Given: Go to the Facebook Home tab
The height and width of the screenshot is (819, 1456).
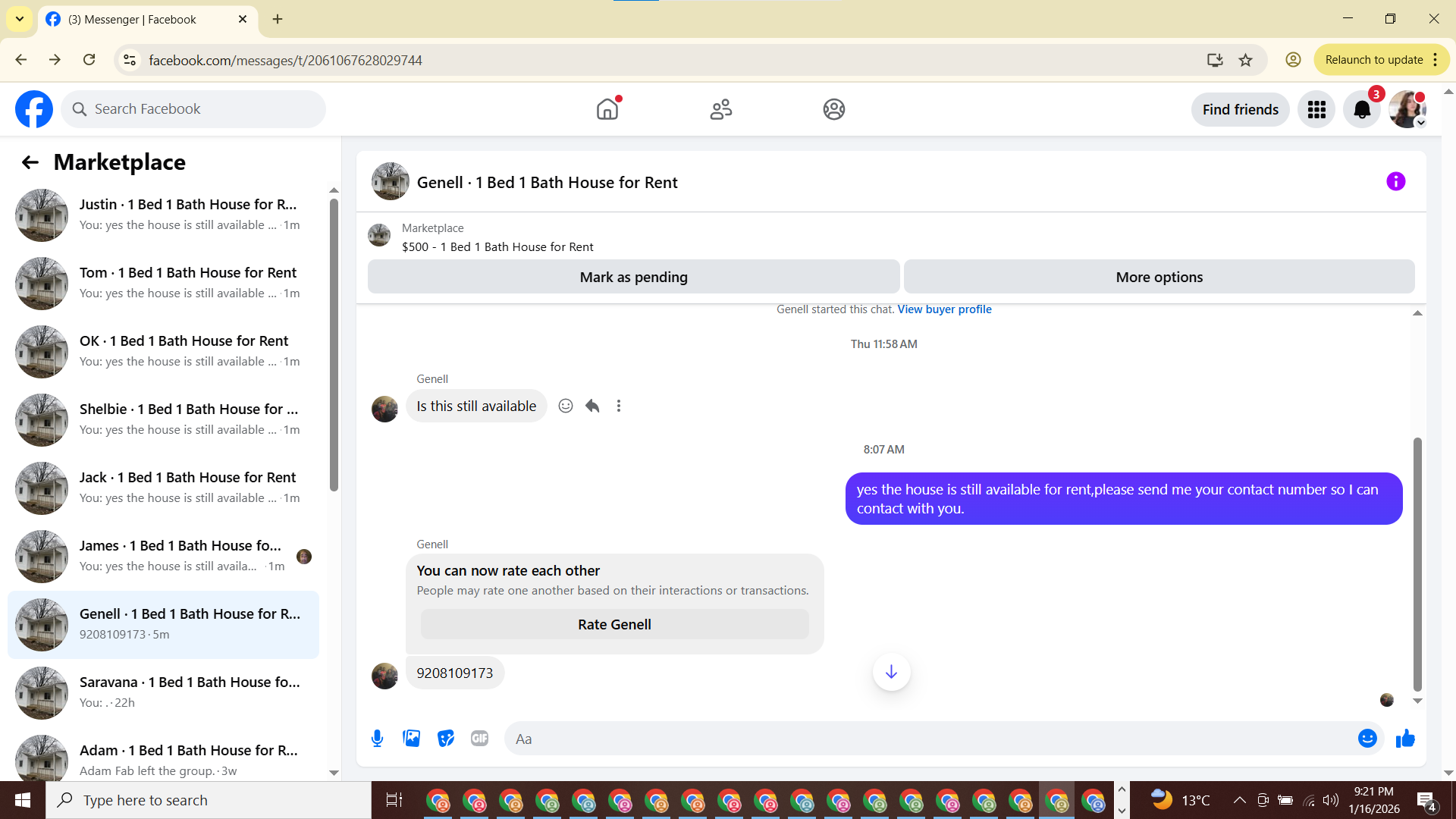Looking at the screenshot, I should (607, 109).
